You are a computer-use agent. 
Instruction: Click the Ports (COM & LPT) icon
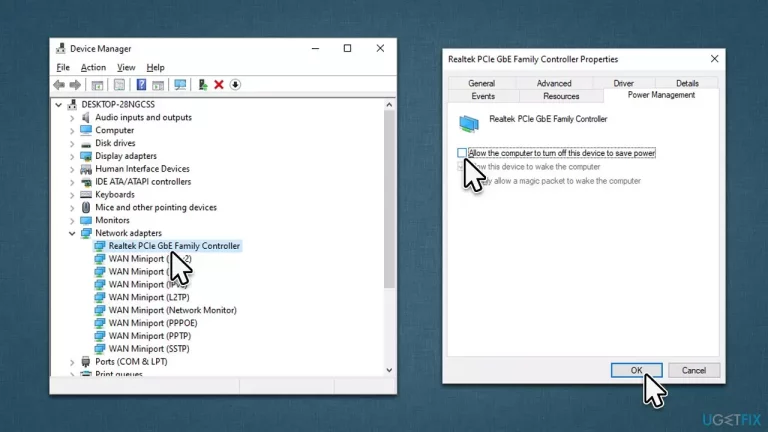tap(86, 361)
